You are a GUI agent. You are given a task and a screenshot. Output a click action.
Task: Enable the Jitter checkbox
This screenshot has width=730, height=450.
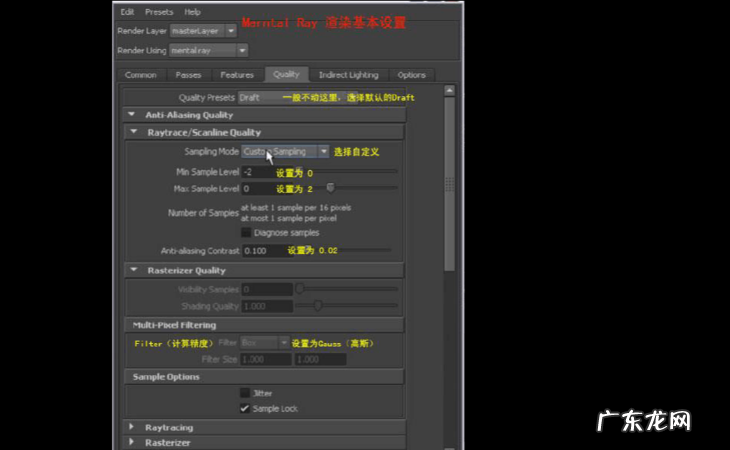(x=245, y=393)
